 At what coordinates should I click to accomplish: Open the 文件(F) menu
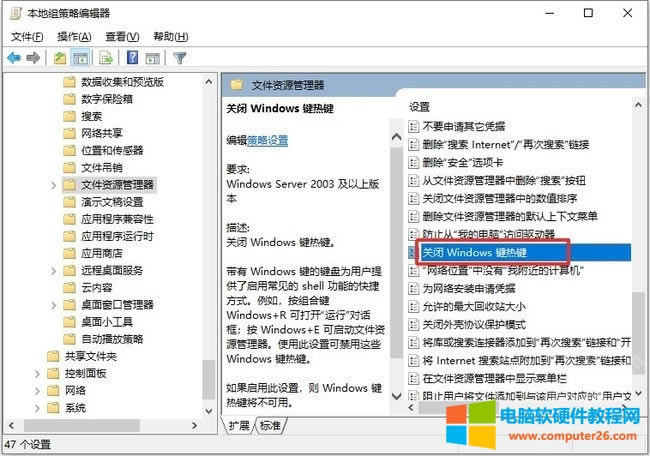(x=27, y=36)
